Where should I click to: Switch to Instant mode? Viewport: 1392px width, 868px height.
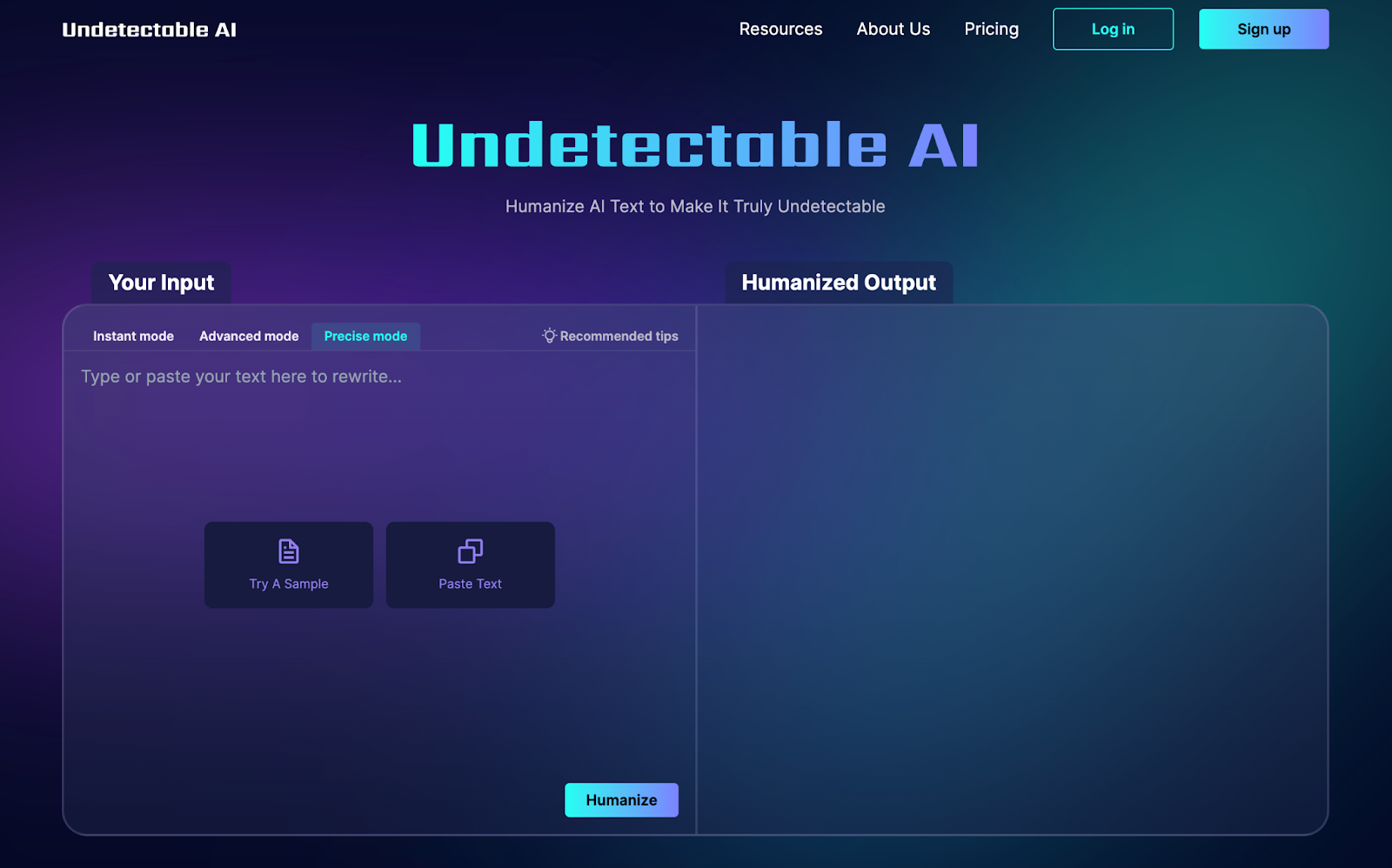pyautogui.click(x=132, y=336)
